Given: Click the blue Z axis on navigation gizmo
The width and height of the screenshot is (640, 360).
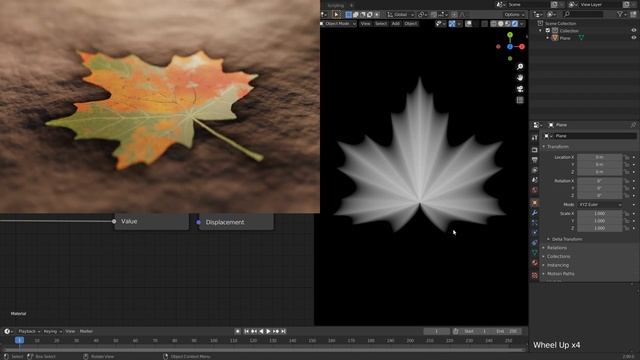Looking at the screenshot, I should (x=510, y=47).
